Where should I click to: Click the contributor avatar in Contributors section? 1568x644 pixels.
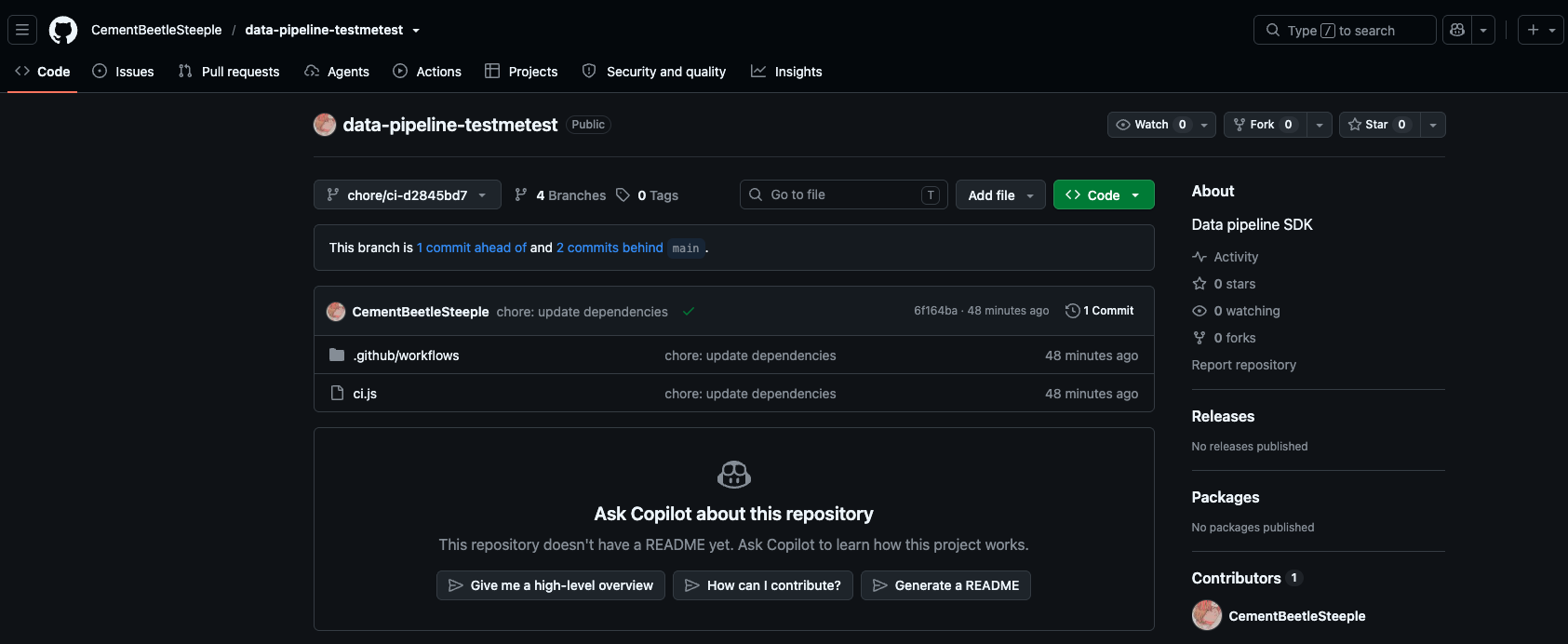[1207, 615]
